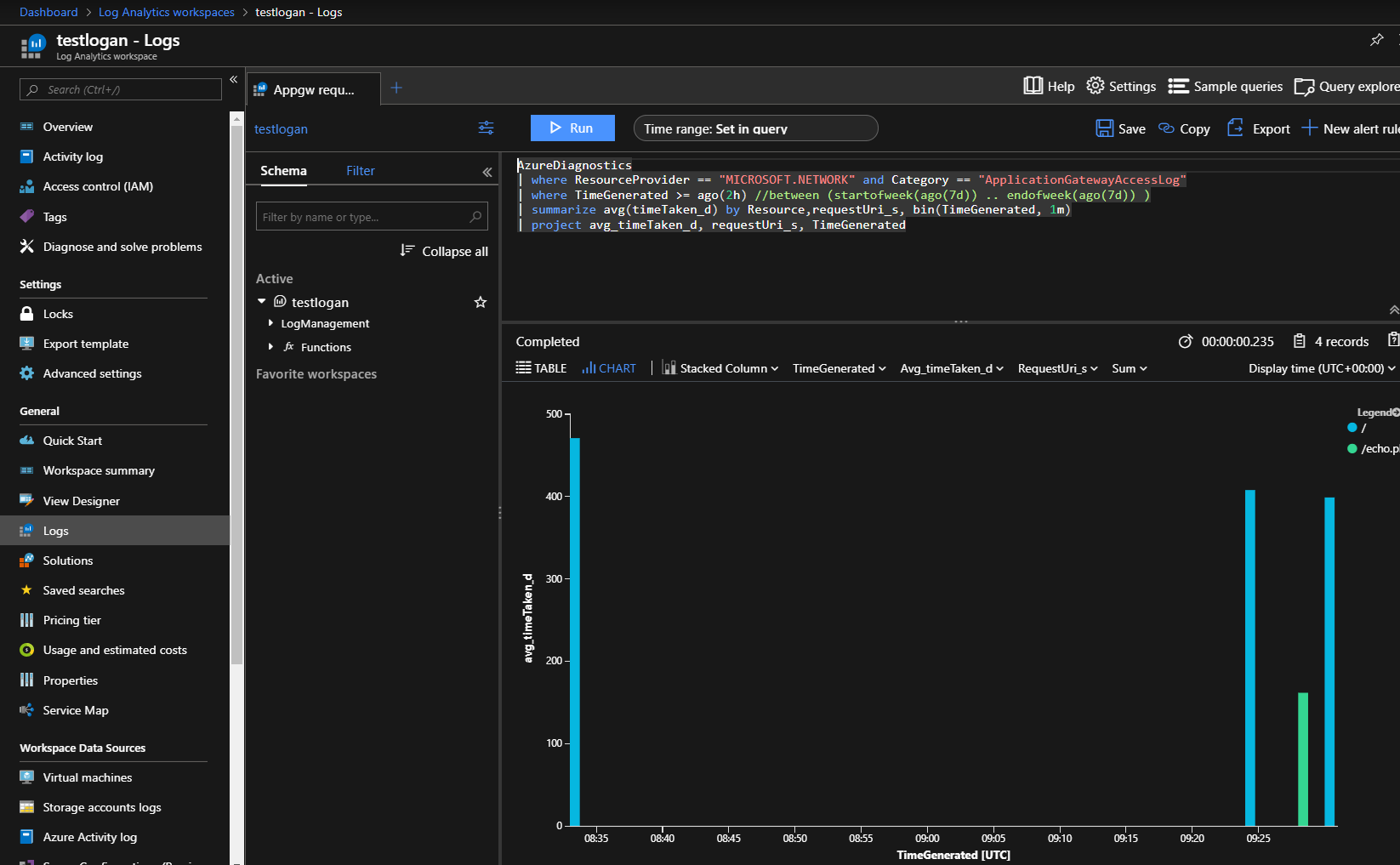The height and width of the screenshot is (865, 1400).
Task: Switch to the Filter tab
Action: 360,171
